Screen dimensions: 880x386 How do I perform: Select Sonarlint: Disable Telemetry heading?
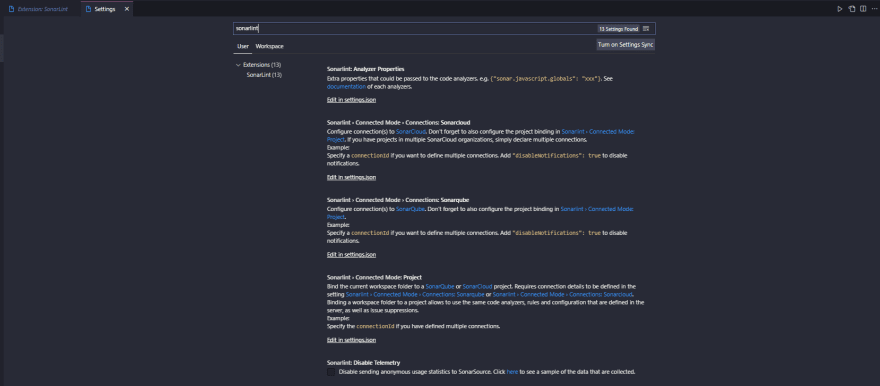[x=364, y=363]
